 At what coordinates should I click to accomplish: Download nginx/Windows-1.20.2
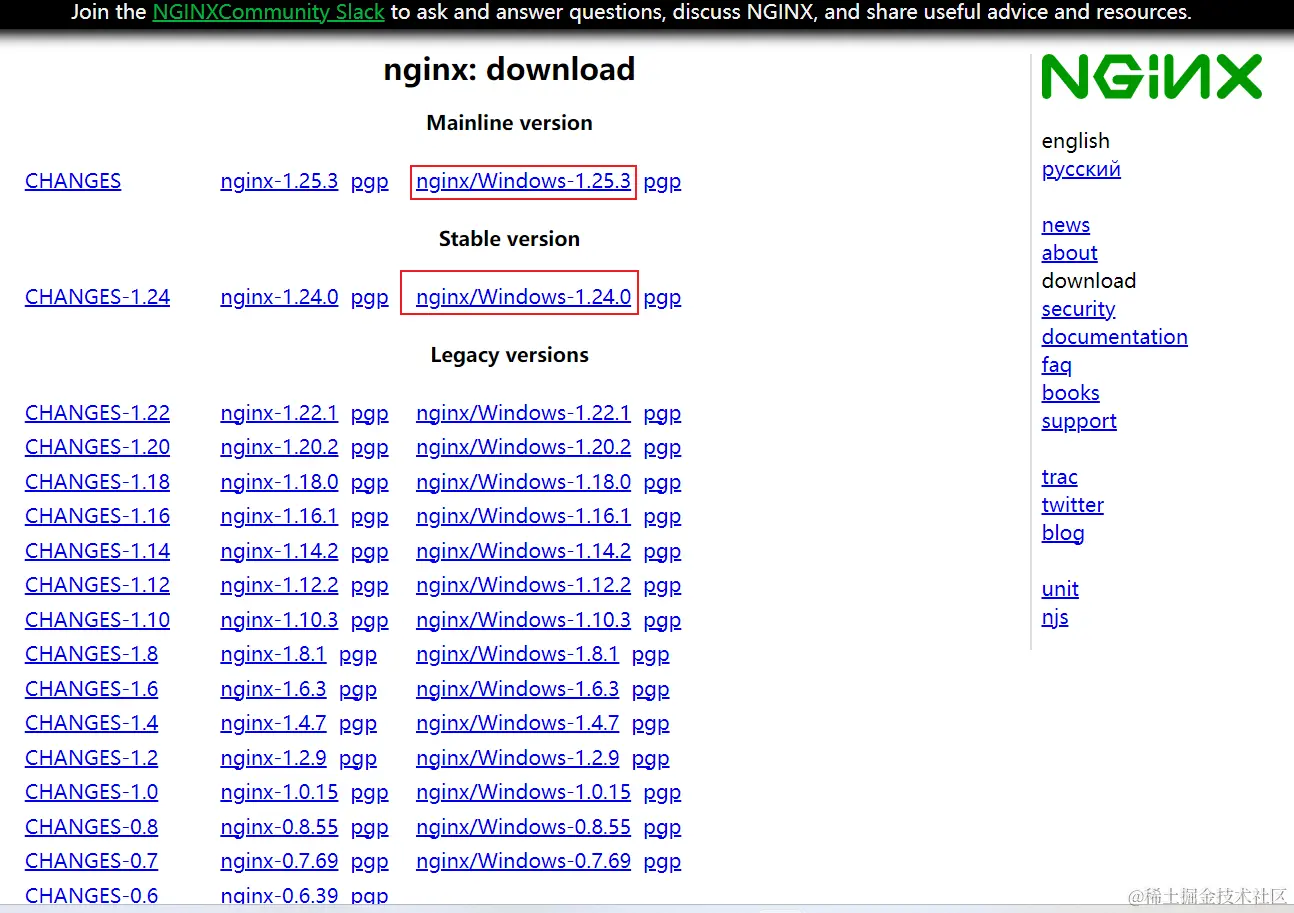coord(523,447)
